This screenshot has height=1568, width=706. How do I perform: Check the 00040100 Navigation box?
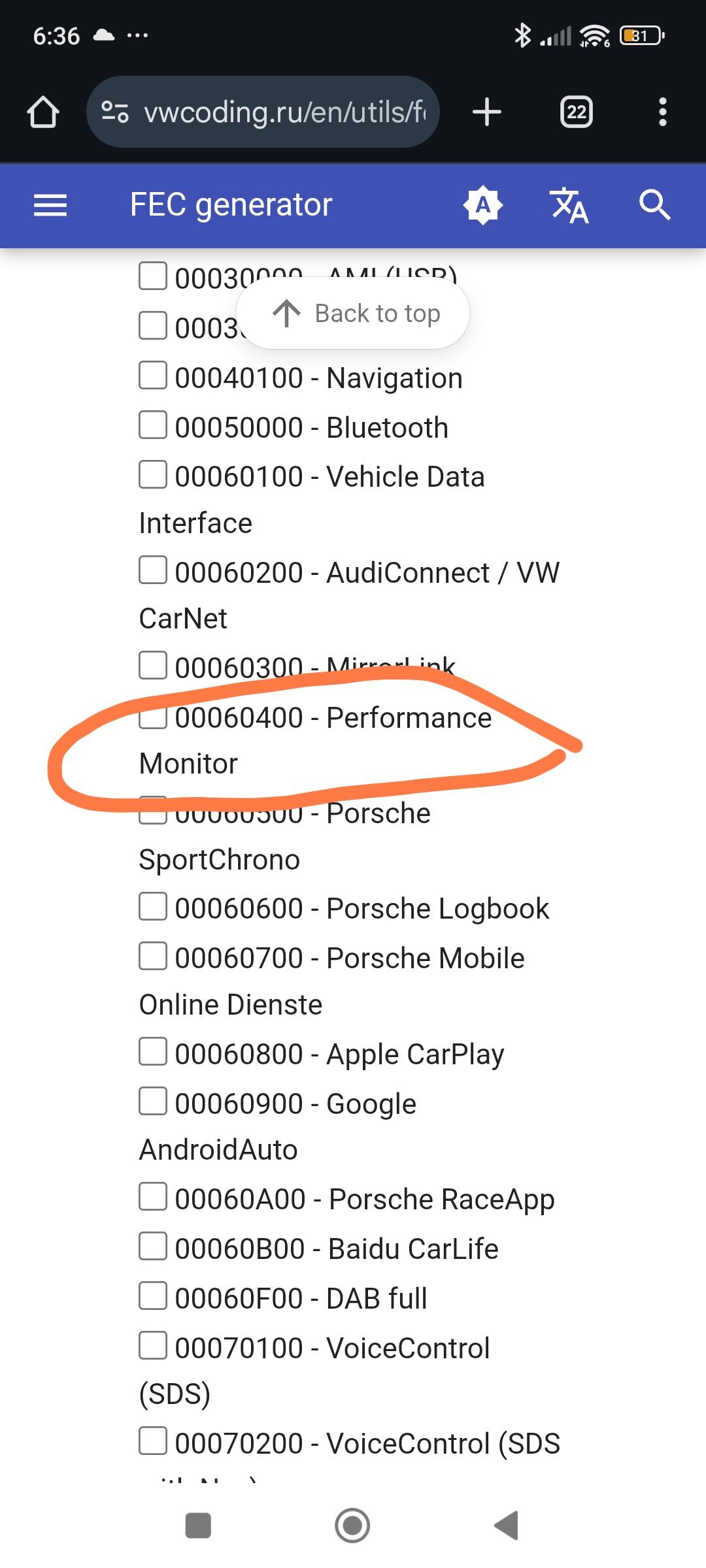(x=153, y=376)
